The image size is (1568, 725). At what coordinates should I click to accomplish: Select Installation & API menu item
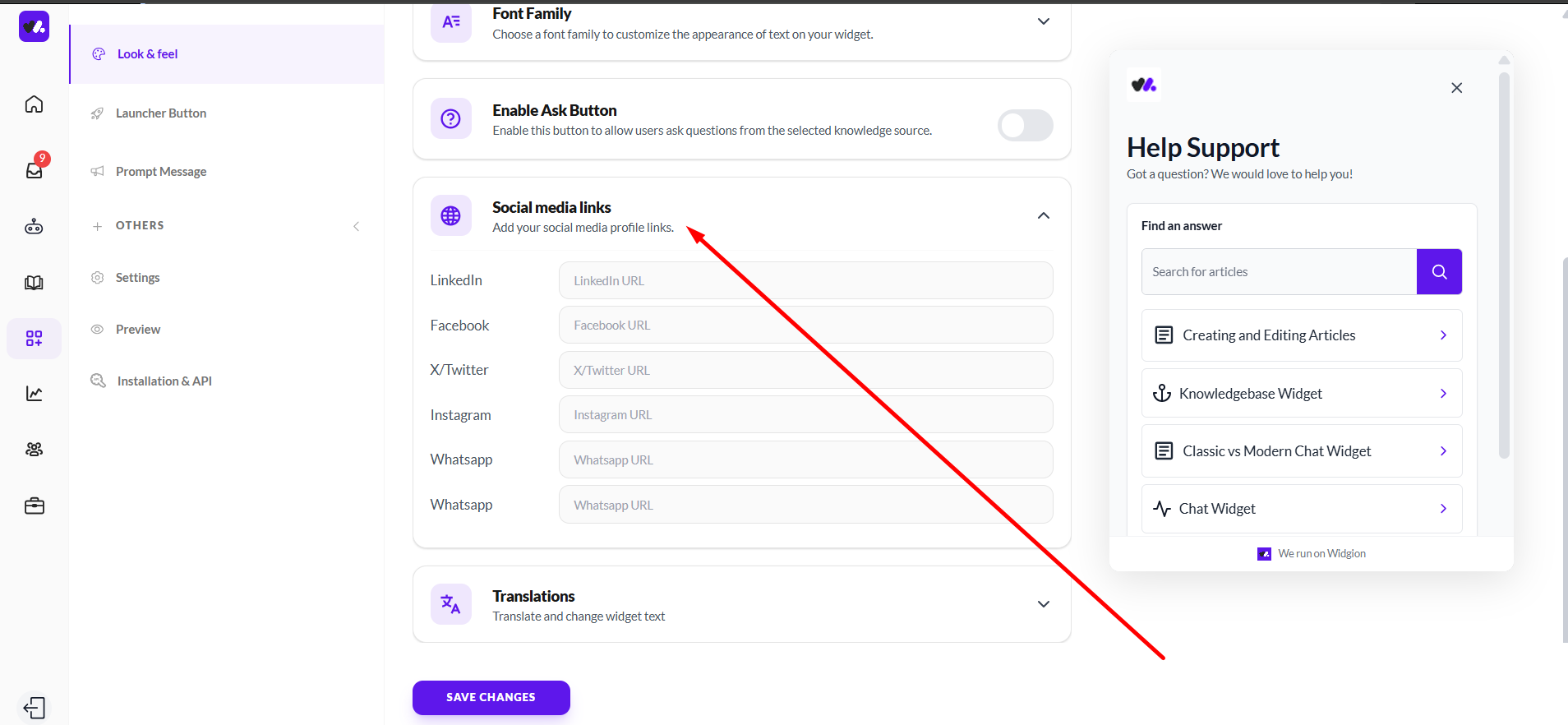[164, 381]
